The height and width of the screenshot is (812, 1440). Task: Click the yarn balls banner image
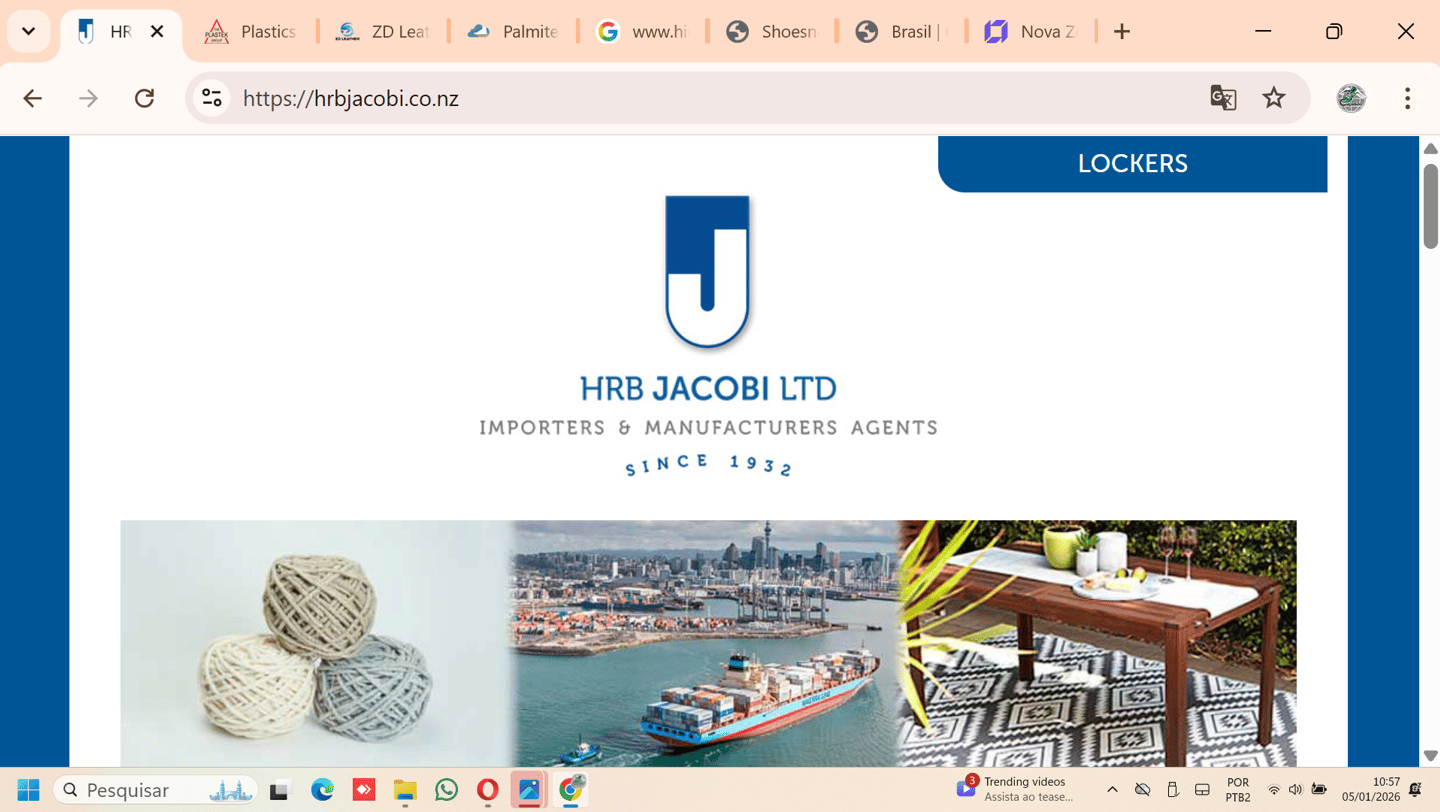pyautogui.click(x=316, y=643)
